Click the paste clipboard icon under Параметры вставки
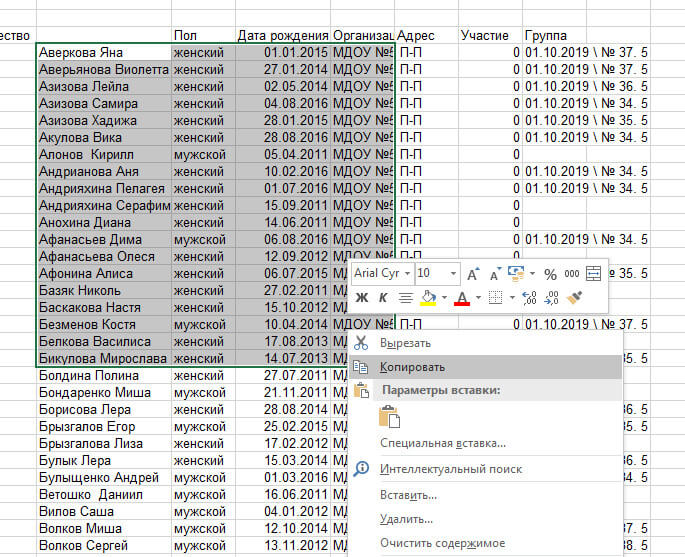Viewport: 685px width, 557px height. click(389, 417)
